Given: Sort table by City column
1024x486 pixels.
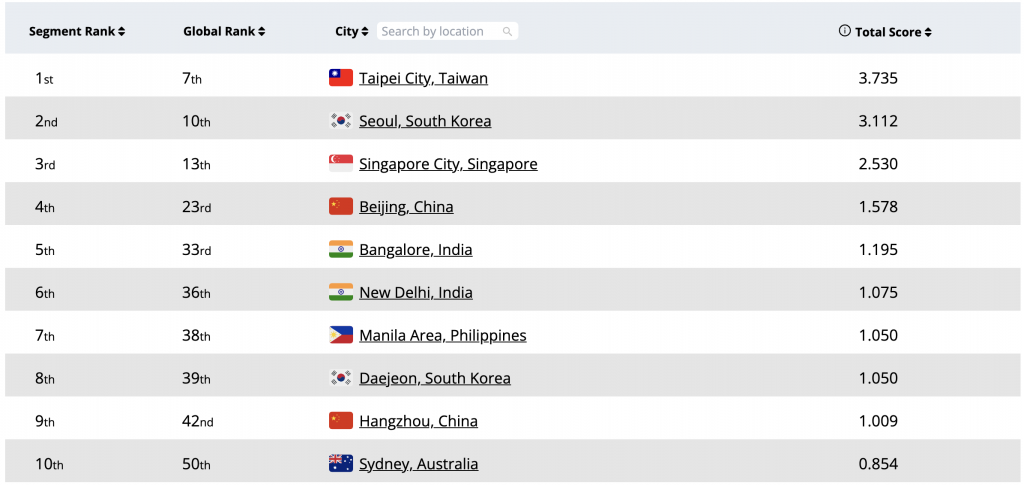Looking at the screenshot, I should pos(351,32).
